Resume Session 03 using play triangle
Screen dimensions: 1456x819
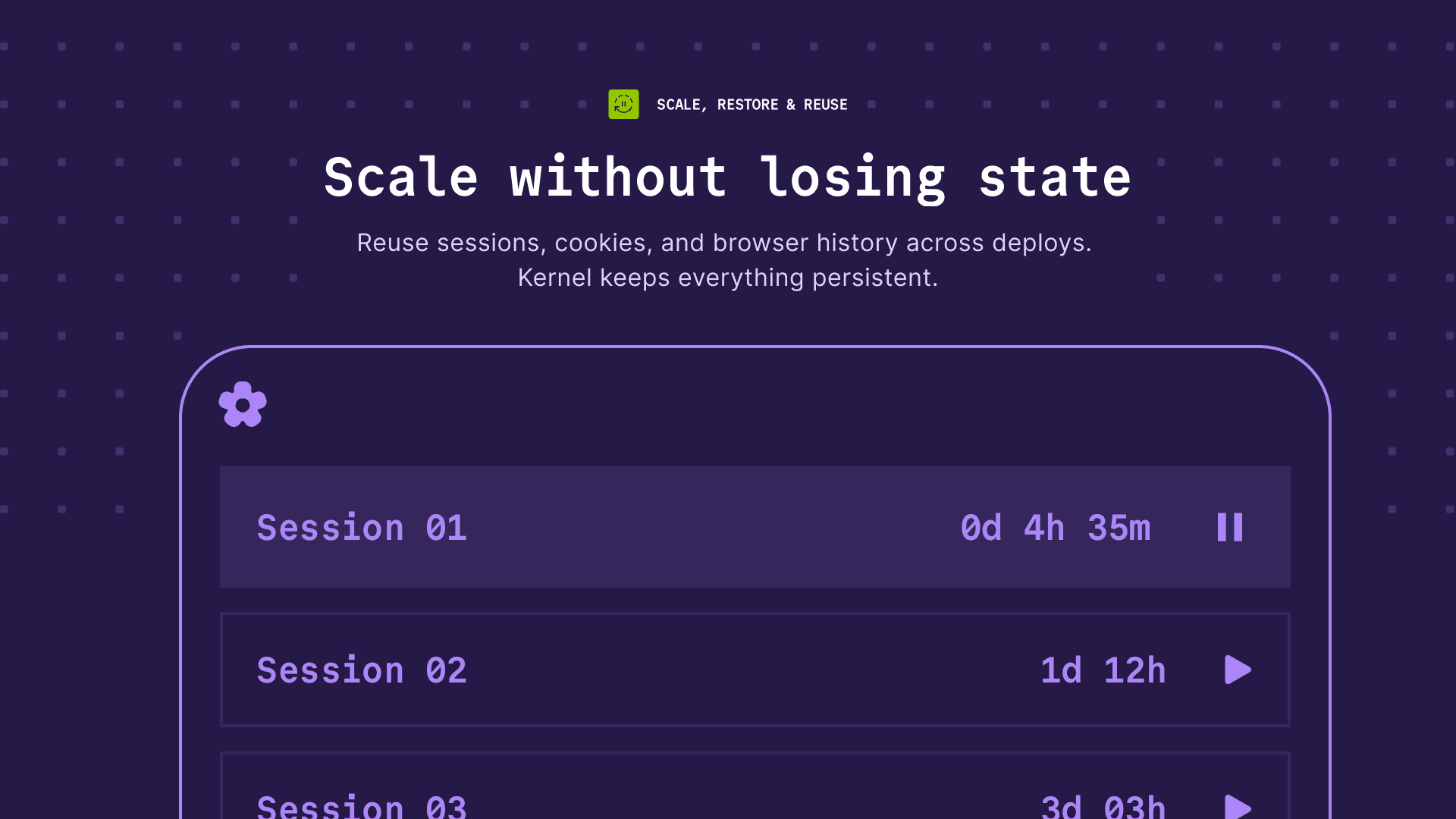coord(1237,806)
